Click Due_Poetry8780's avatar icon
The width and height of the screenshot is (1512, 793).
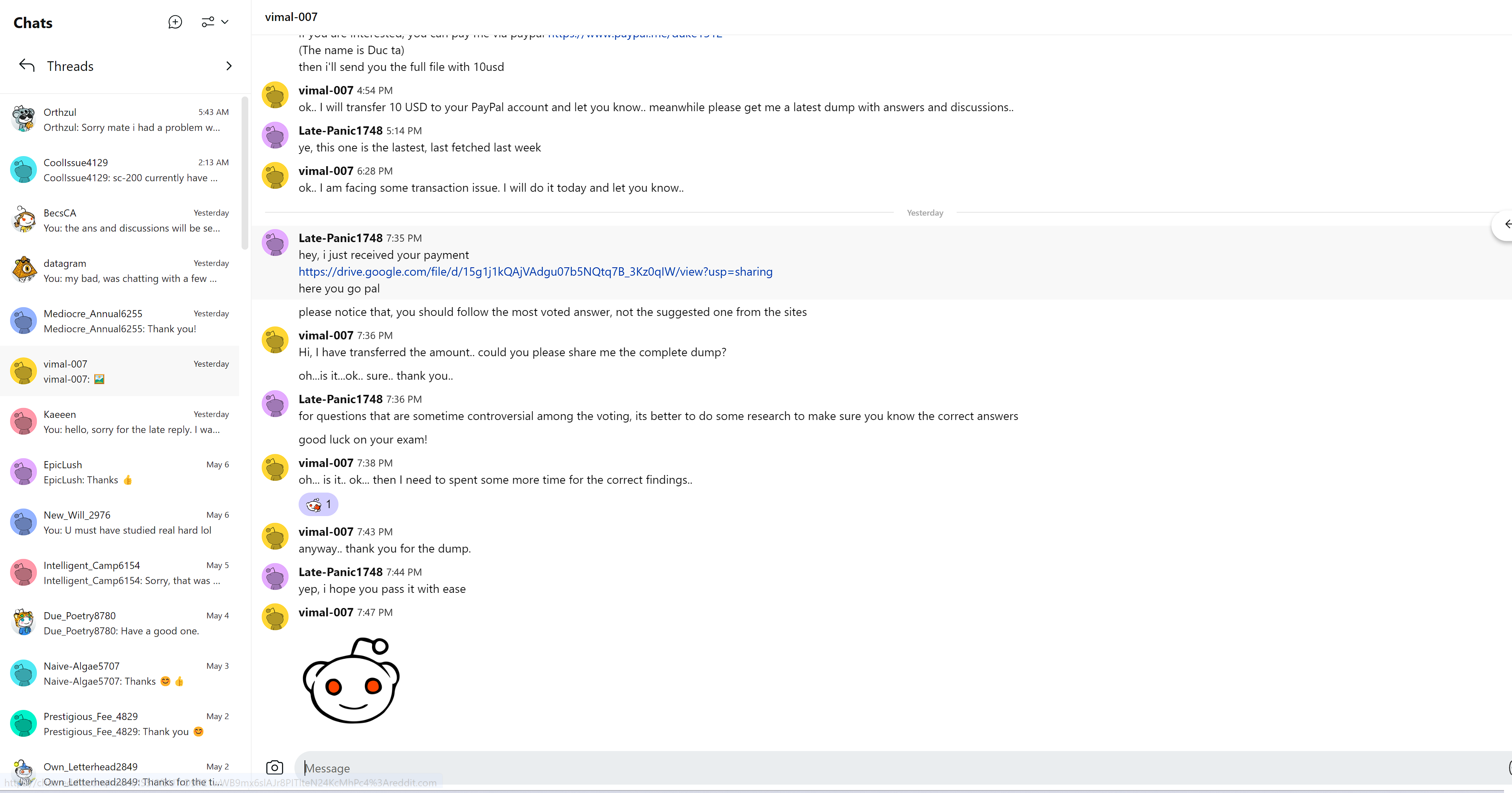pos(23,623)
